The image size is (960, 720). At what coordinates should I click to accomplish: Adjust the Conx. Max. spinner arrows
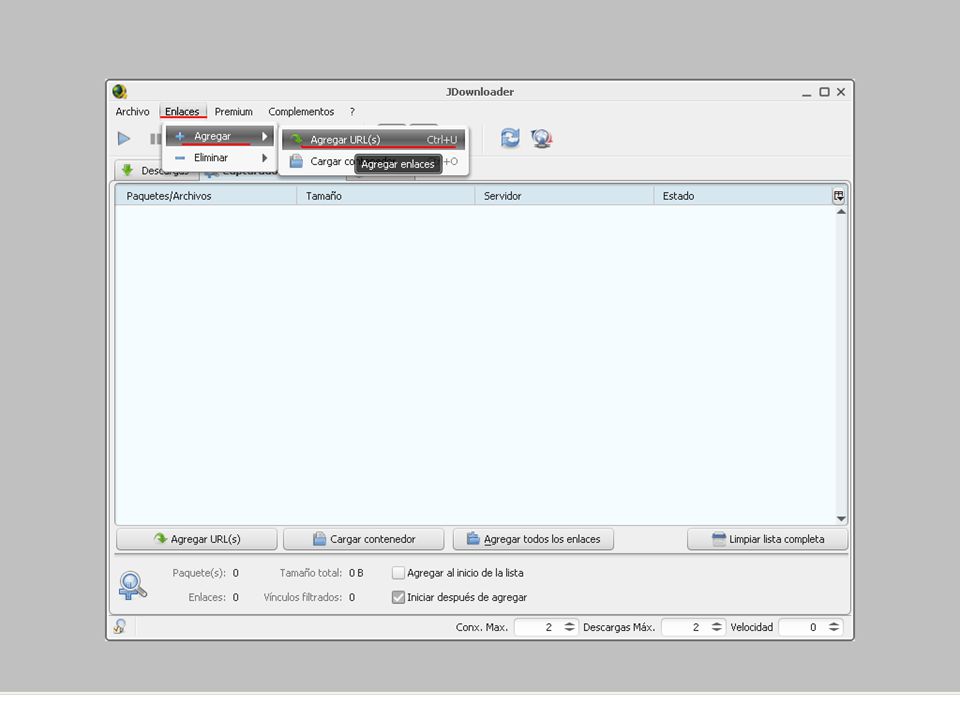(569, 627)
